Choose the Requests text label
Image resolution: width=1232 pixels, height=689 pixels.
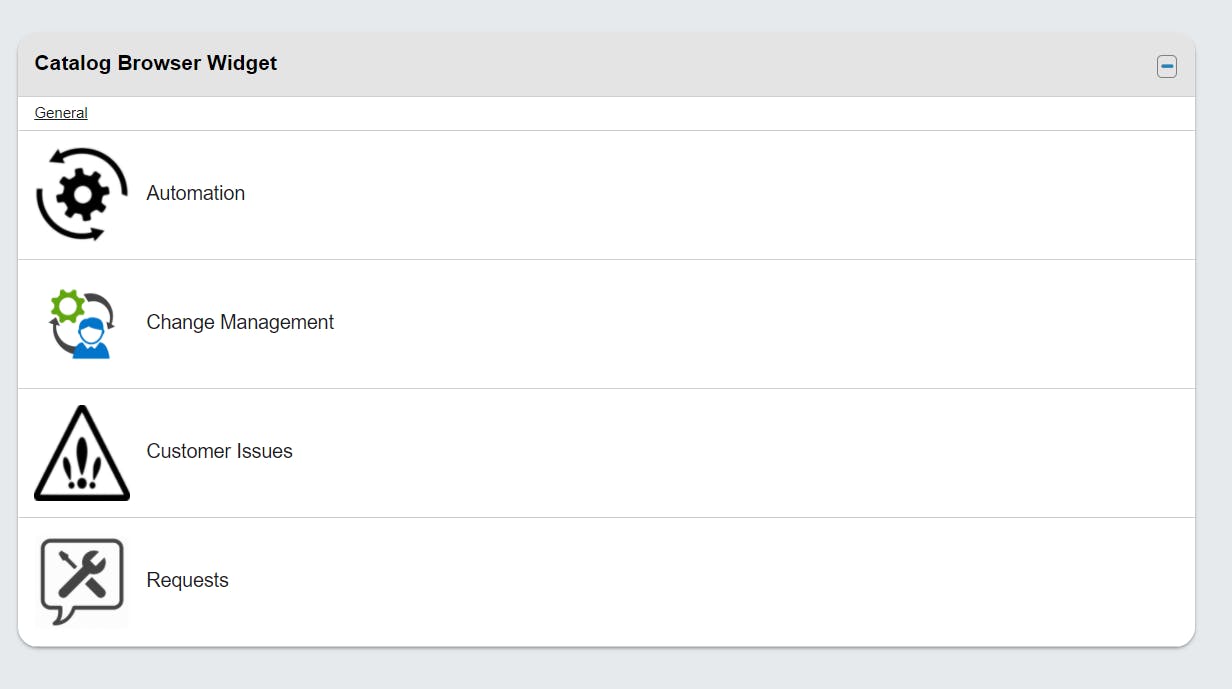point(188,580)
